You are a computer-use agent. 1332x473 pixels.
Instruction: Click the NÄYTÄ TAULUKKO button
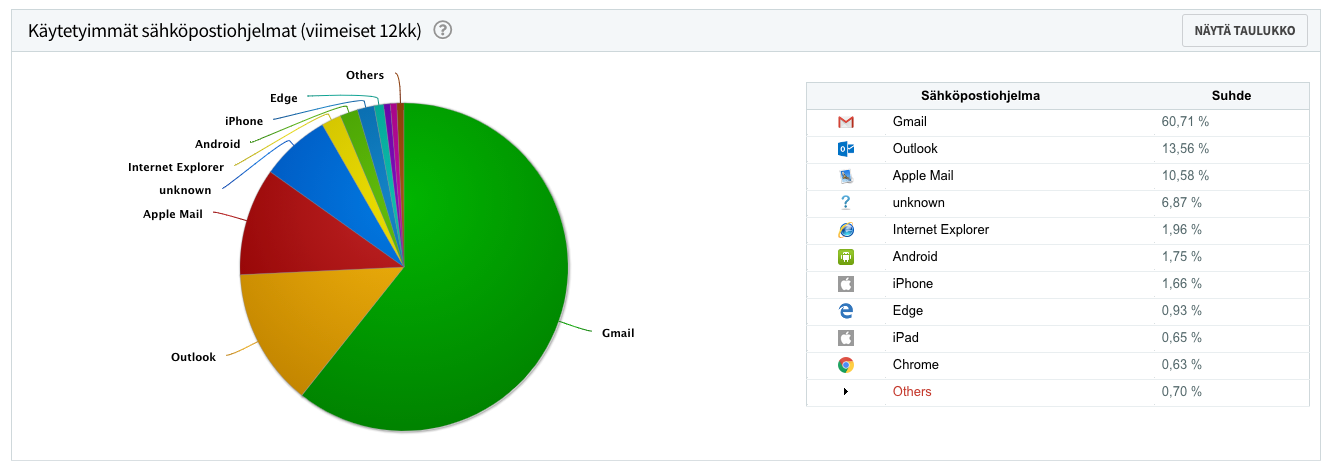pyautogui.click(x=1244, y=31)
